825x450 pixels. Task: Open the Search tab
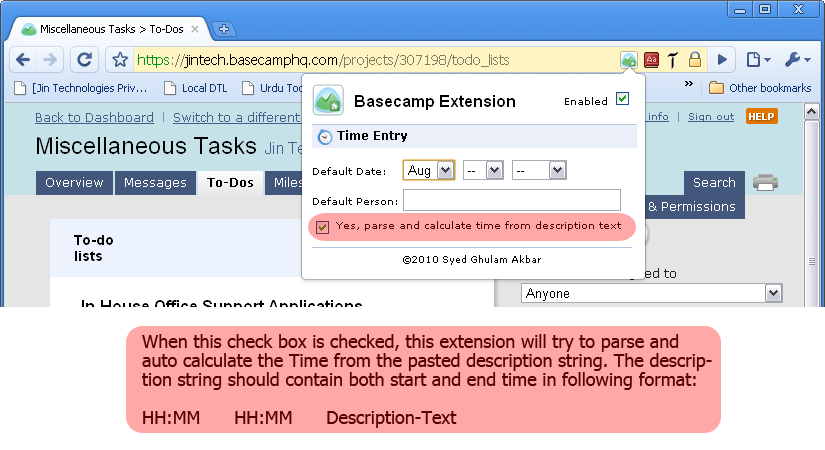714,183
